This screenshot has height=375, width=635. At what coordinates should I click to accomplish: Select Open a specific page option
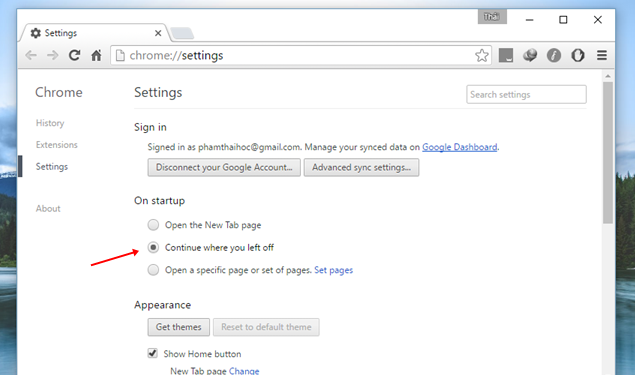point(153,270)
